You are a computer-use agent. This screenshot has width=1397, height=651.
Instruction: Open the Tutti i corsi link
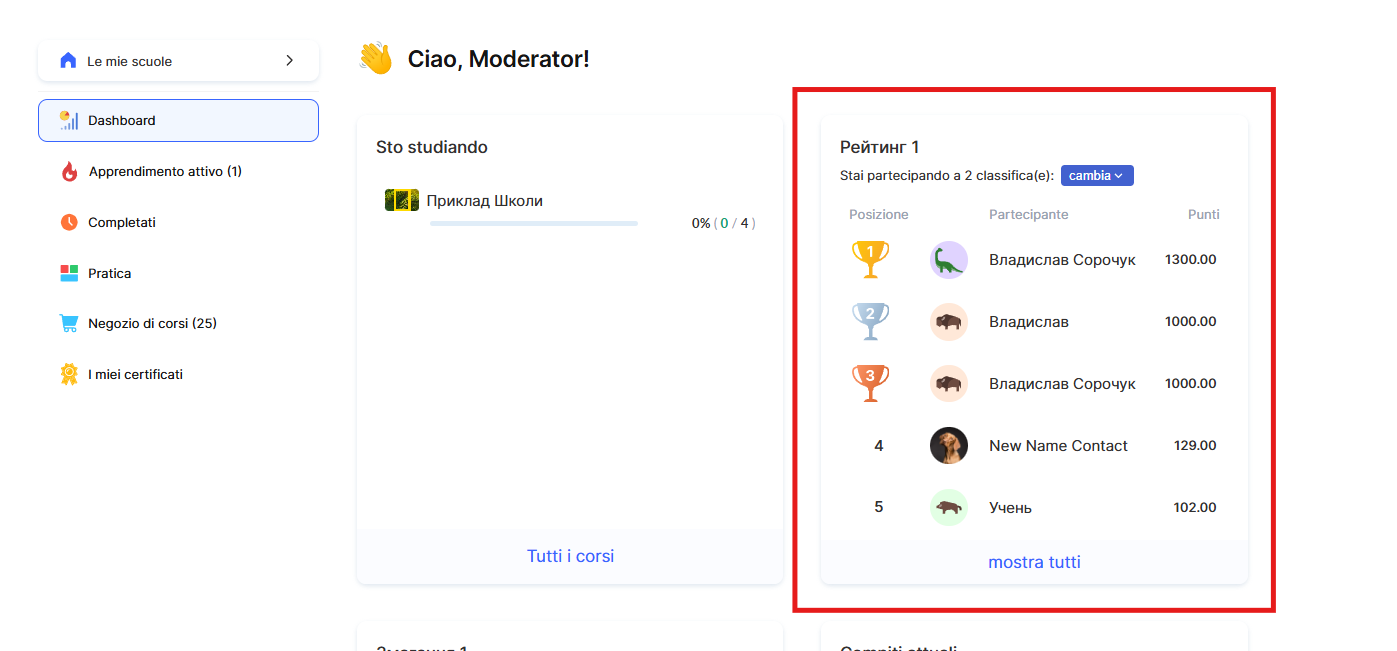click(570, 556)
